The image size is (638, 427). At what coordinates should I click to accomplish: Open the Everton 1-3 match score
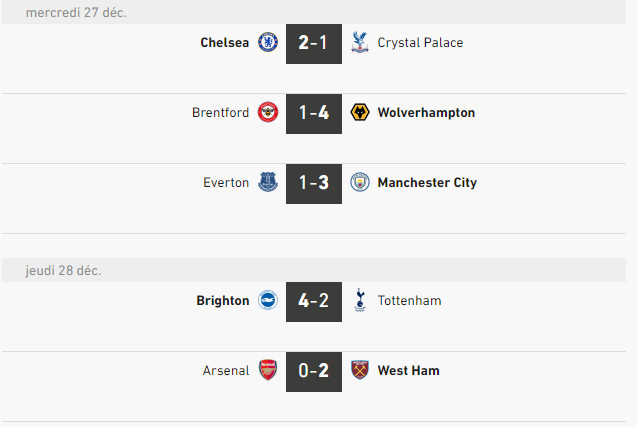pyautogui.click(x=314, y=183)
